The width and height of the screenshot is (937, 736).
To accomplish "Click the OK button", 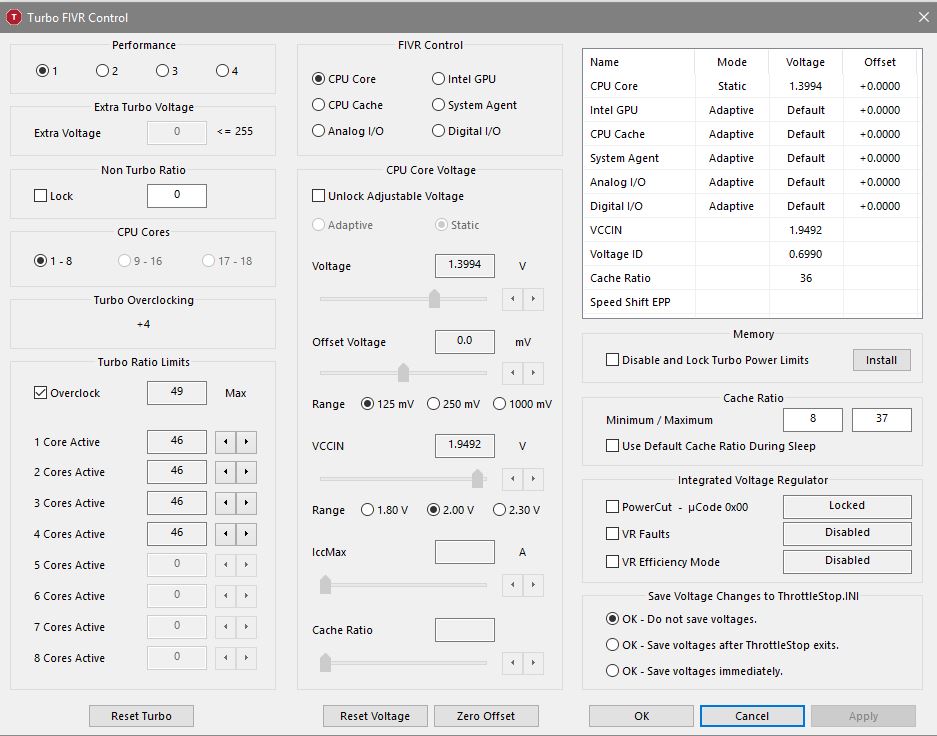I will (641, 716).
